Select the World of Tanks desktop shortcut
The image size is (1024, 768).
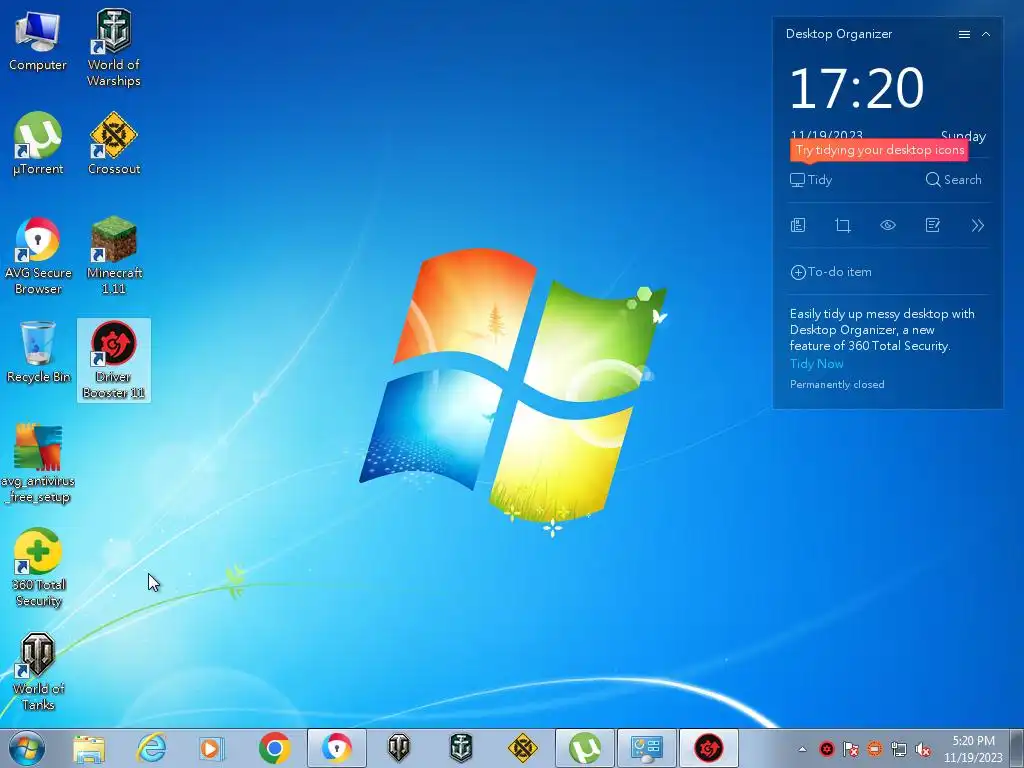coord(38,671)
